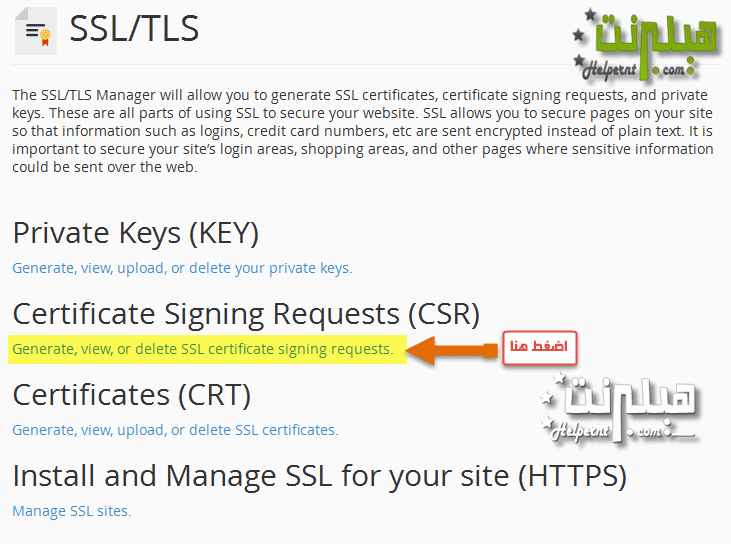Click the SSL/TLS Manager description paragraph
Screen dimensions: 731x544
pyautogui.click(x=362, y=130)
